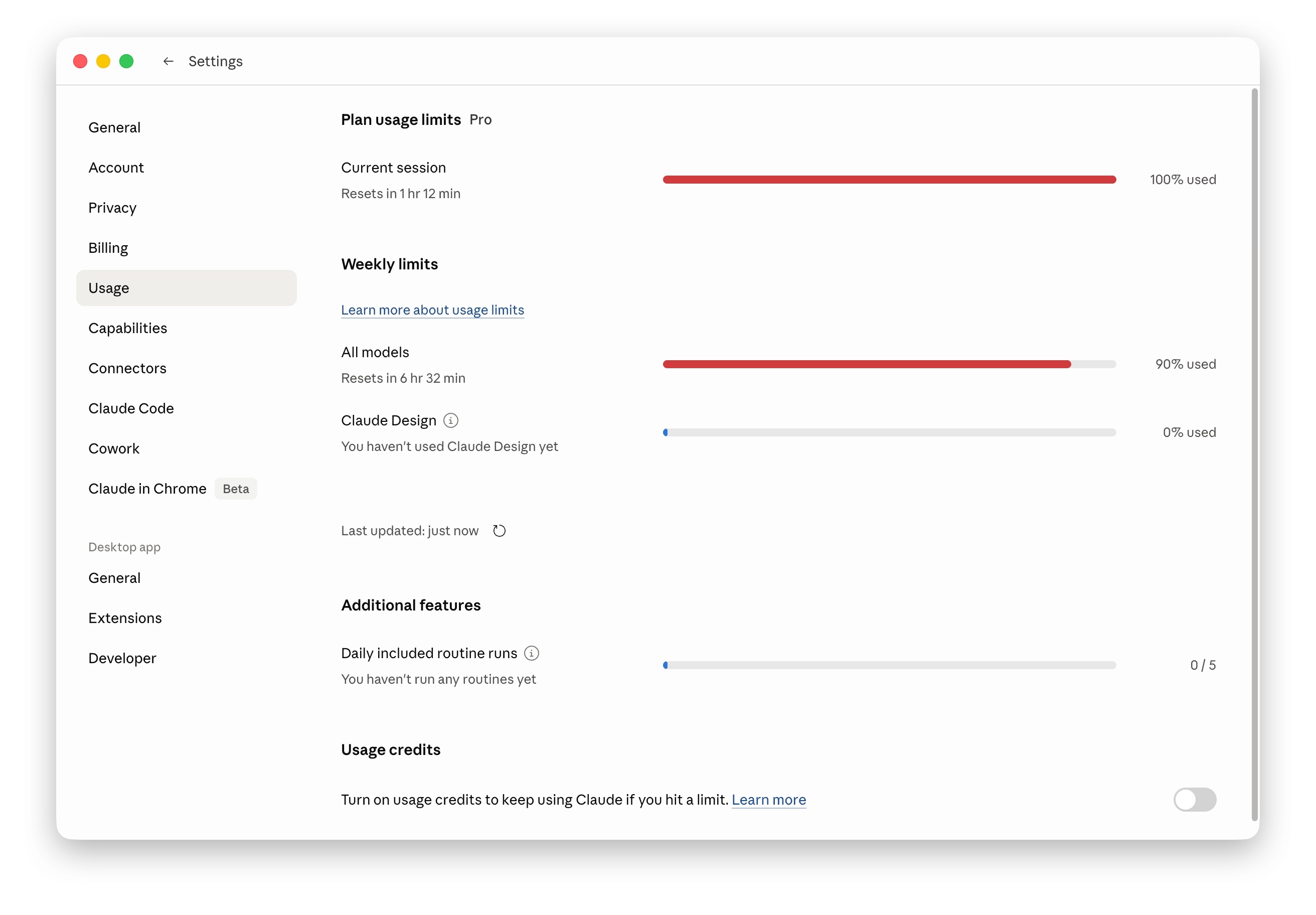The image size is (1316, 915).
Task: Open the Privacy settings section
Action: coord(186,208)
